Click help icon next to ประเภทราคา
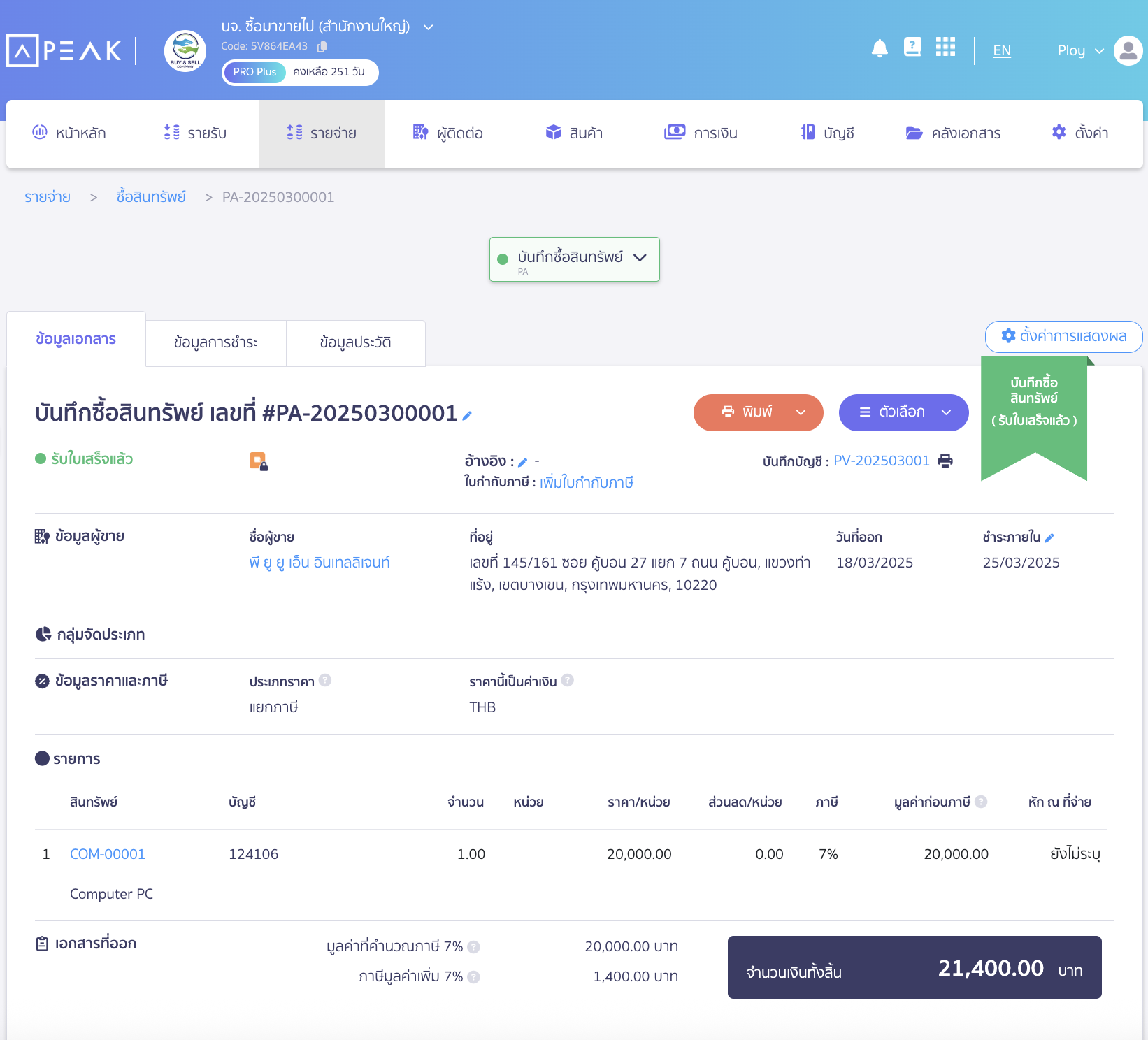 point(325,681)
